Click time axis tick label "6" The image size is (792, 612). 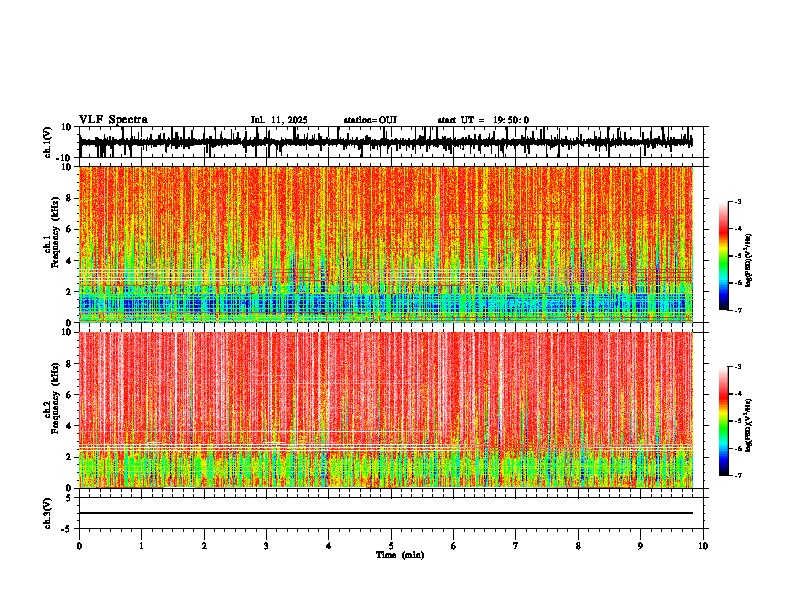click(x=454, y=546)
